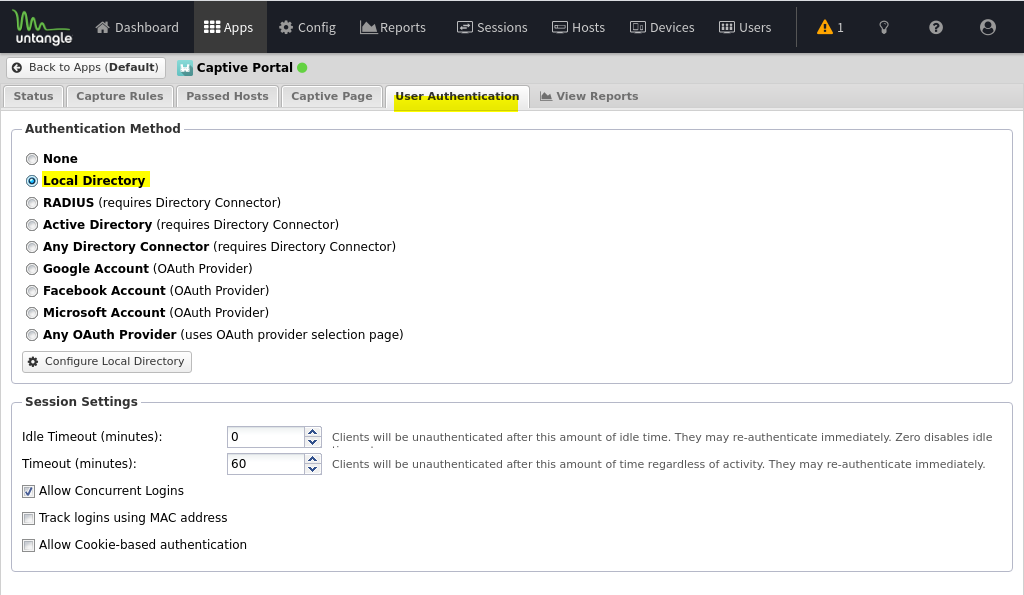Open the View Reports tab

[x=589, y=96]
